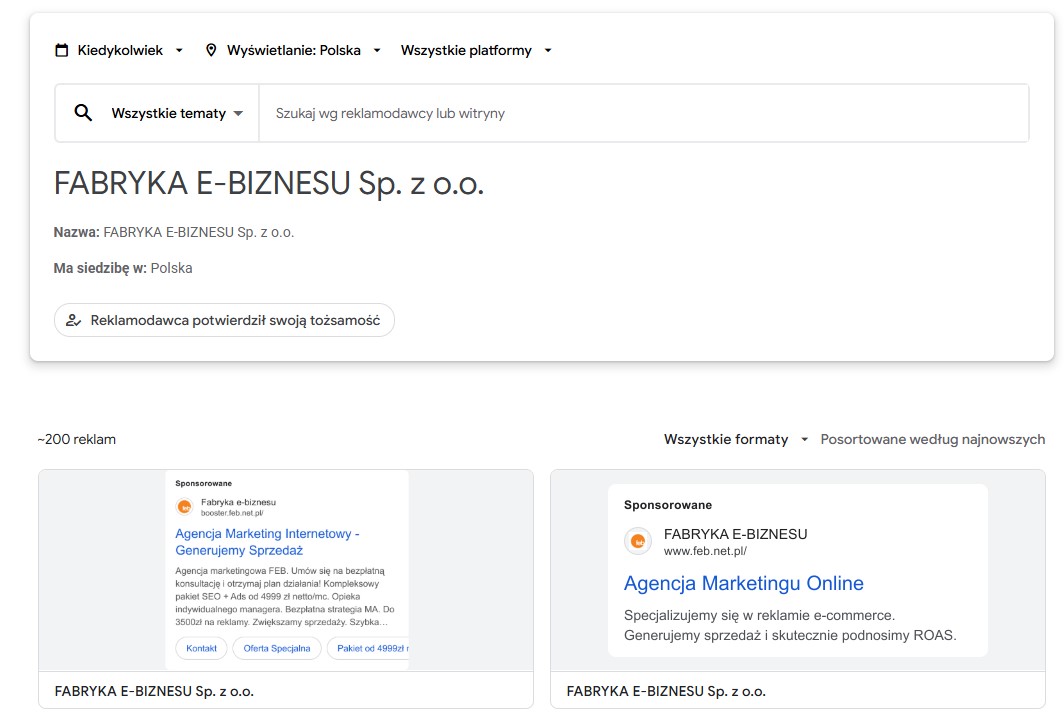Click the FABRYKA E-BIZNESU Sp. z o.o. page heading
Viewport: 1064px width, 717px height.
269,183
